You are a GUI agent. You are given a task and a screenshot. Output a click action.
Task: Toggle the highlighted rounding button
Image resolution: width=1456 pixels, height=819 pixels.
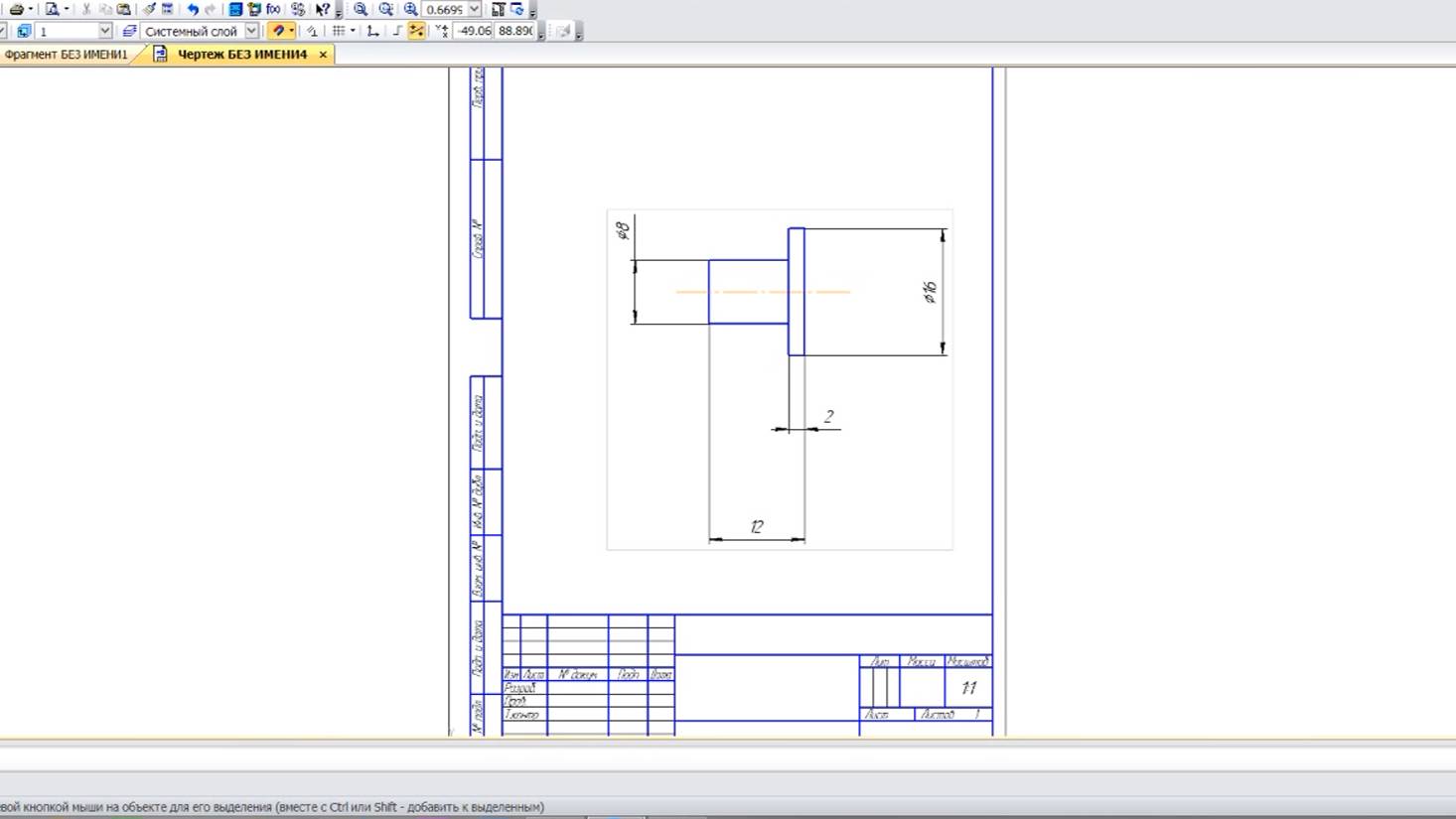[416, 31]
